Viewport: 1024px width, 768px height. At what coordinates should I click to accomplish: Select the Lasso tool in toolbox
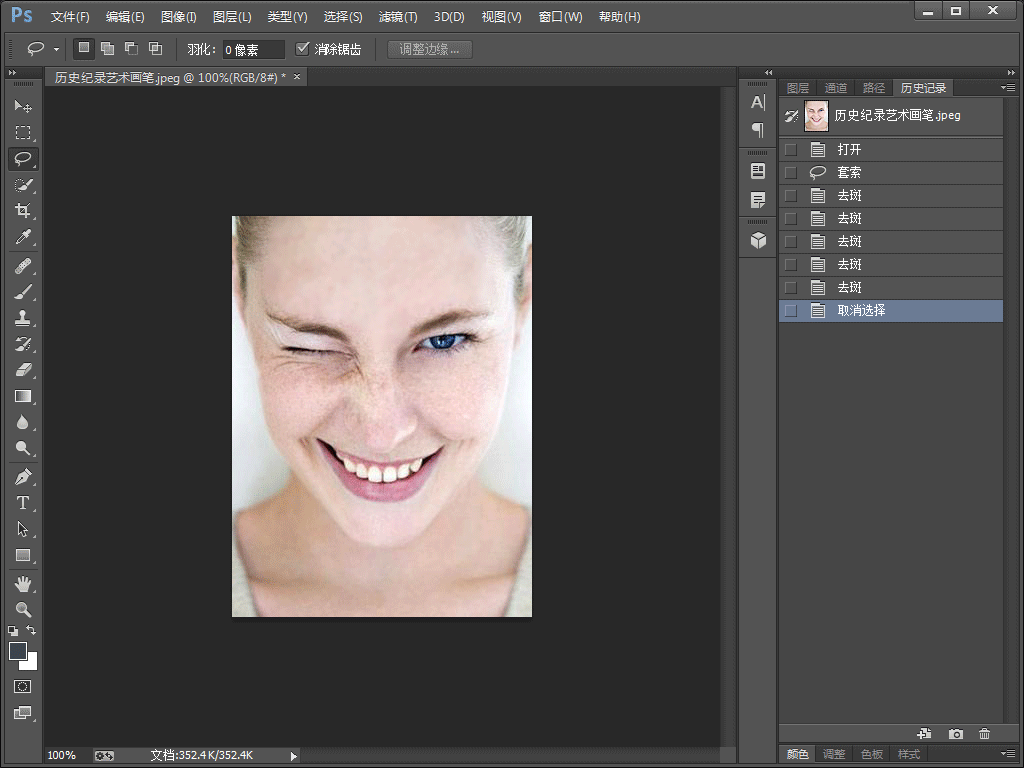coord(23,159)
